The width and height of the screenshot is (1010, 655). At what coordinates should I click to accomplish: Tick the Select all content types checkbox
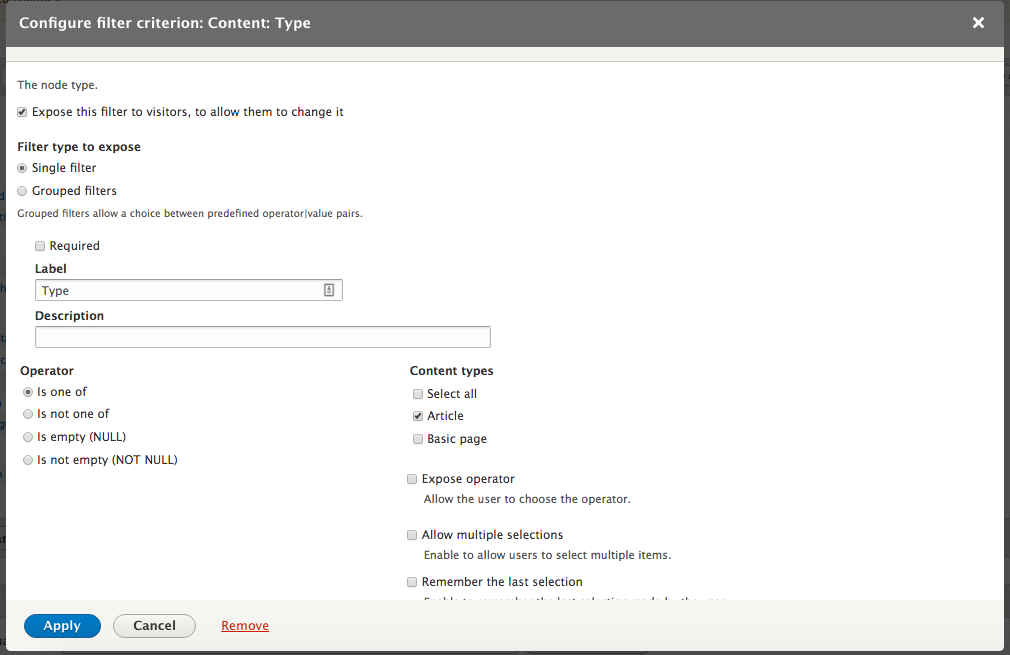tap(418, 394)
